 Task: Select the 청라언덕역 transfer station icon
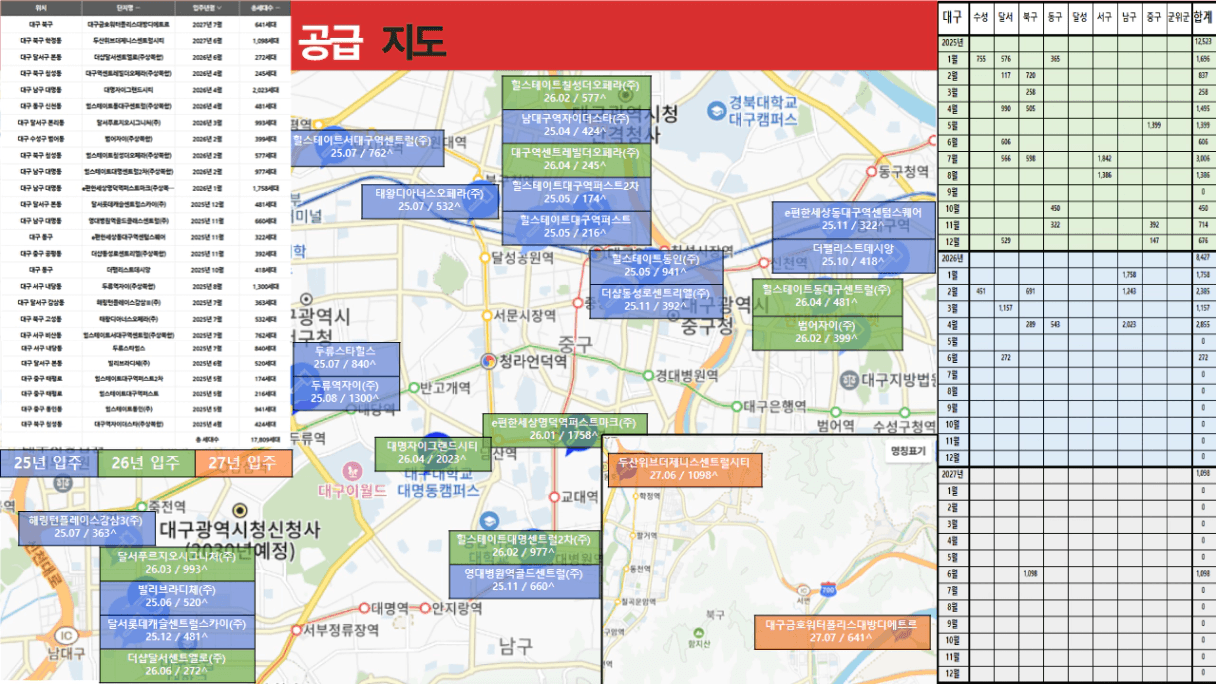click(x=489, y=360)
